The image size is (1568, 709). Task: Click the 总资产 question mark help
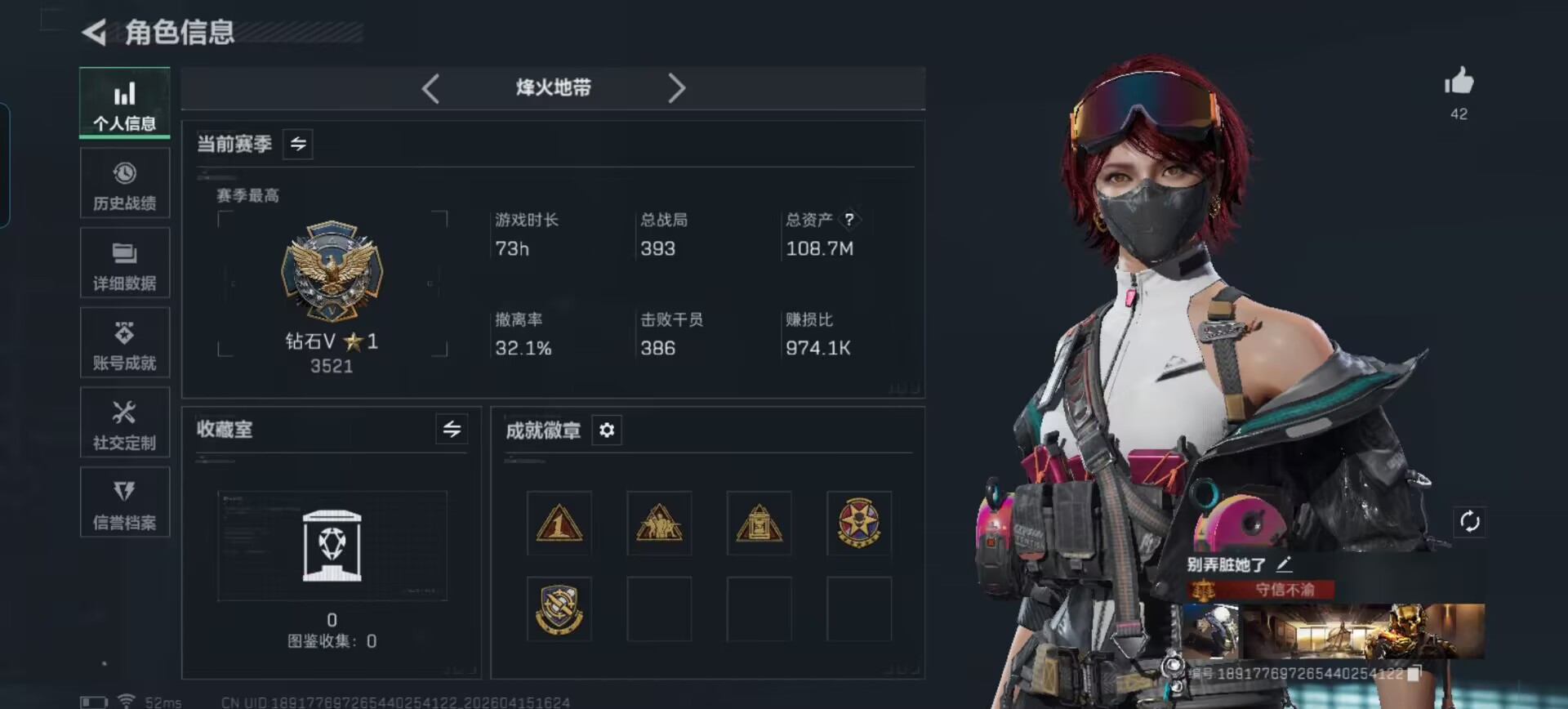click(x=849, y=219)
